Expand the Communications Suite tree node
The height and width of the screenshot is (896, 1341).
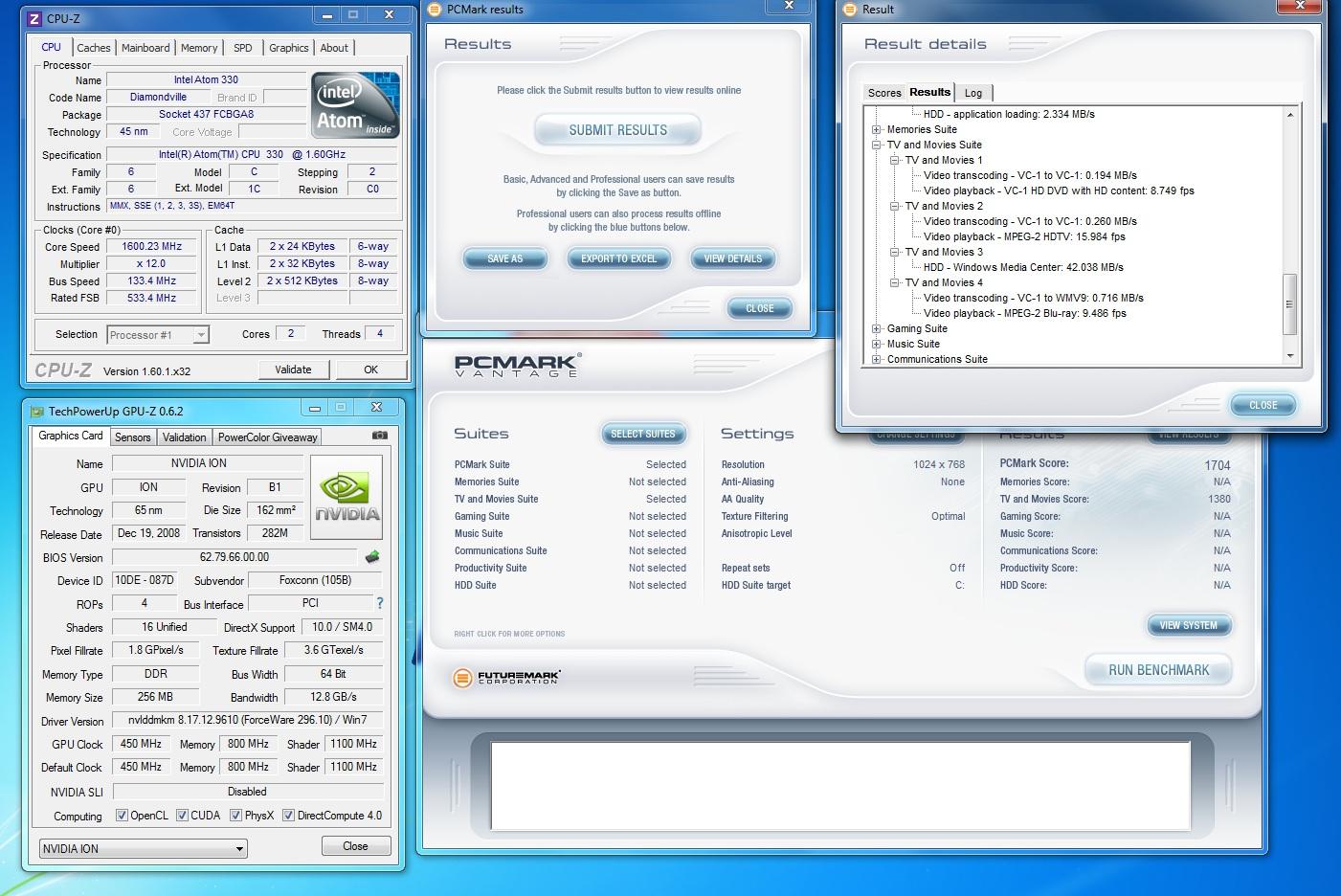876,359
